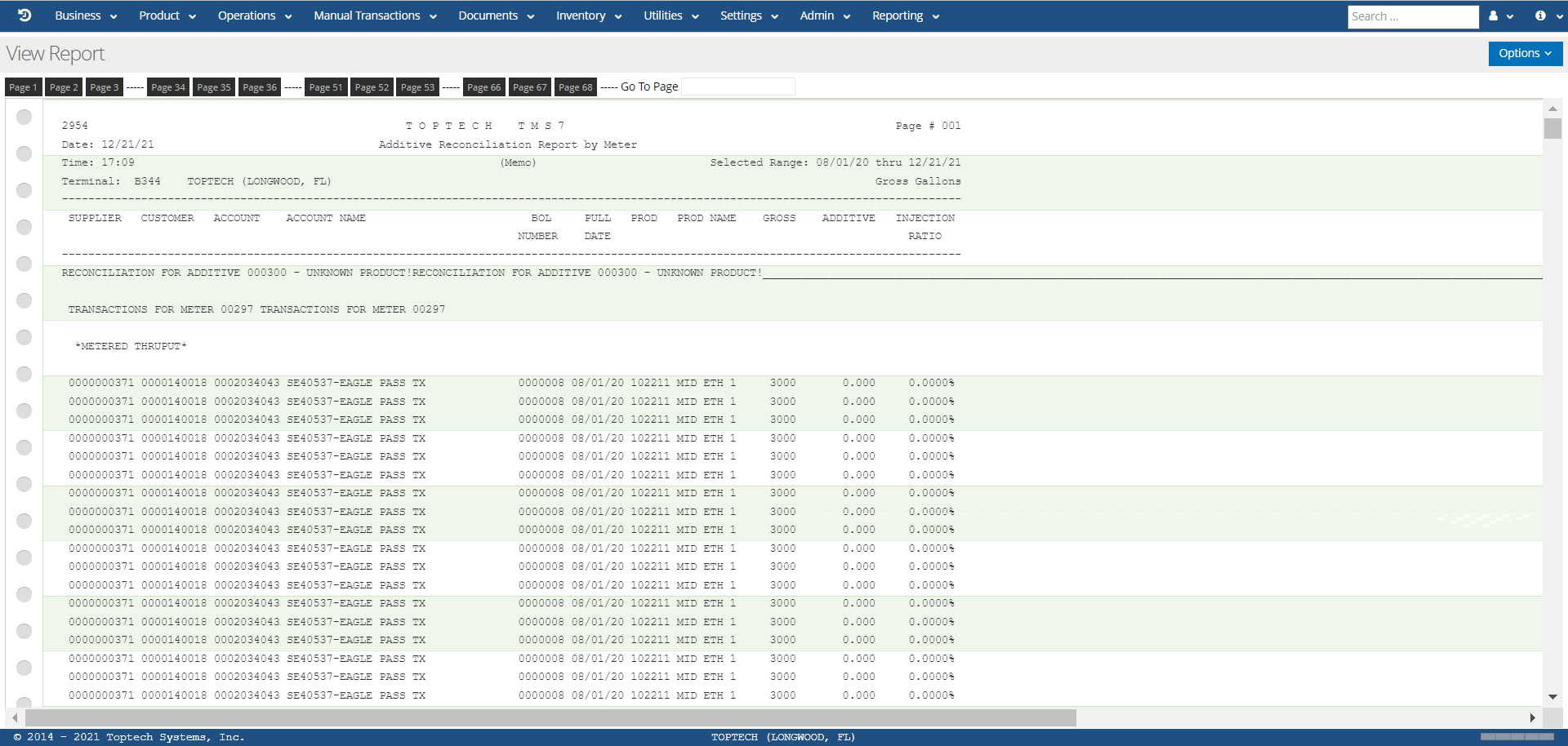Jump to Page 68

(576, 87)
